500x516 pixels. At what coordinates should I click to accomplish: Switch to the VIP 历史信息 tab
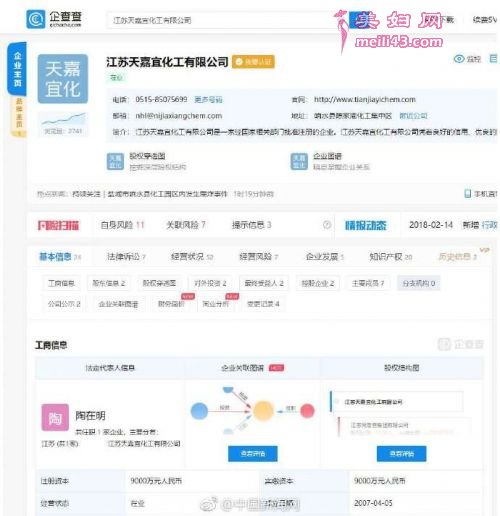(458, 256)
